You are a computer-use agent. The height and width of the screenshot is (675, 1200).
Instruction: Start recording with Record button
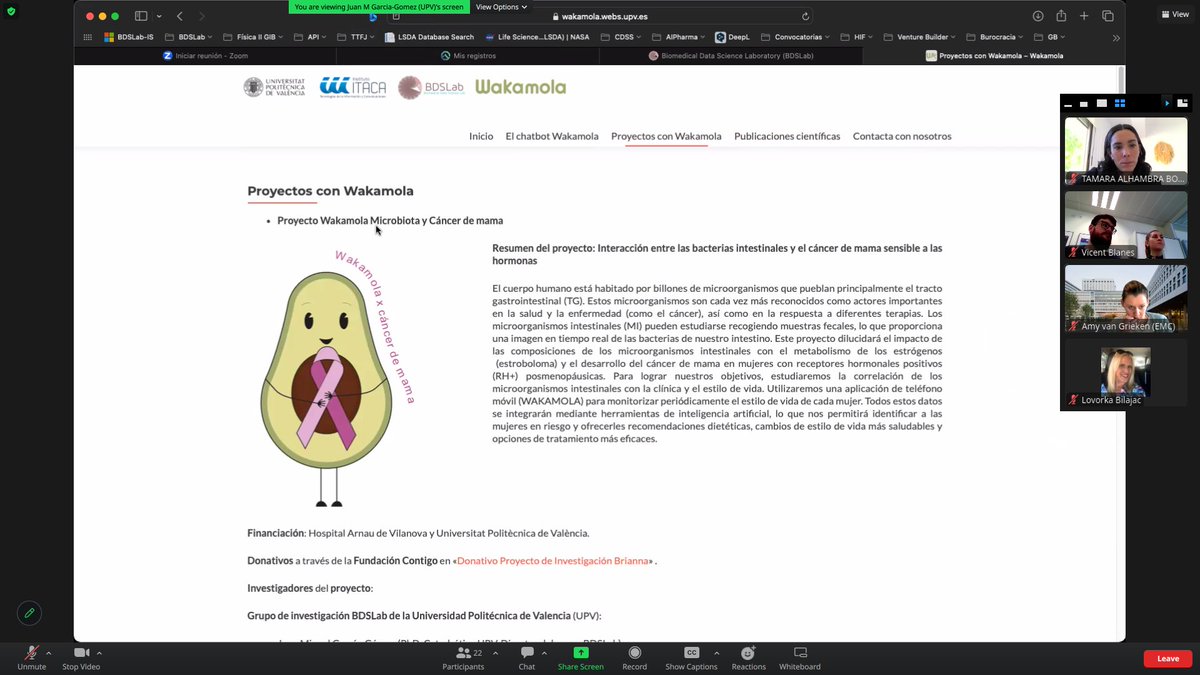click(x=634, y=657)
